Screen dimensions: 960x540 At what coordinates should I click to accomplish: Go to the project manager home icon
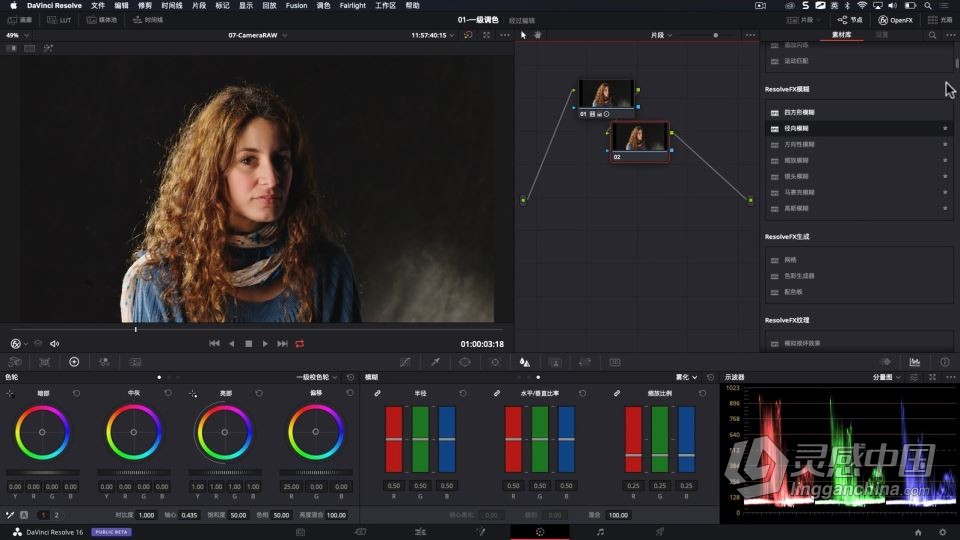[918, 532]
